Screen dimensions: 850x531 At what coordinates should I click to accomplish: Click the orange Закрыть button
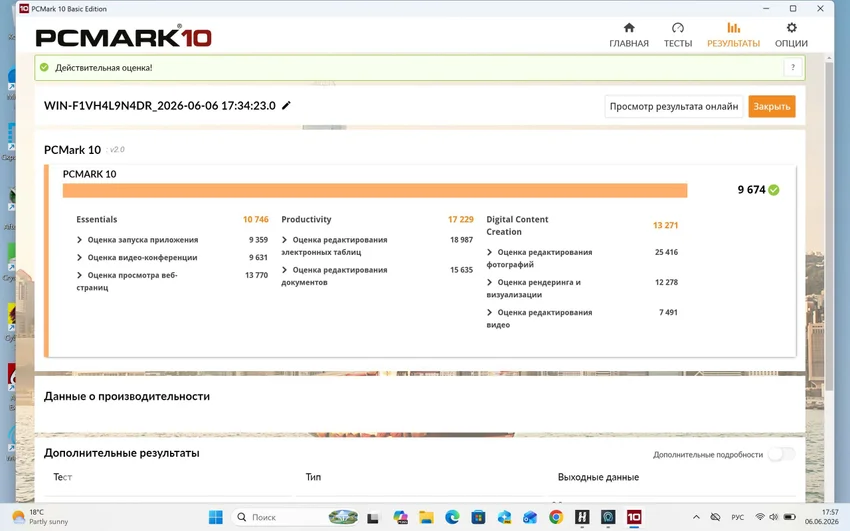pos(771,107)
